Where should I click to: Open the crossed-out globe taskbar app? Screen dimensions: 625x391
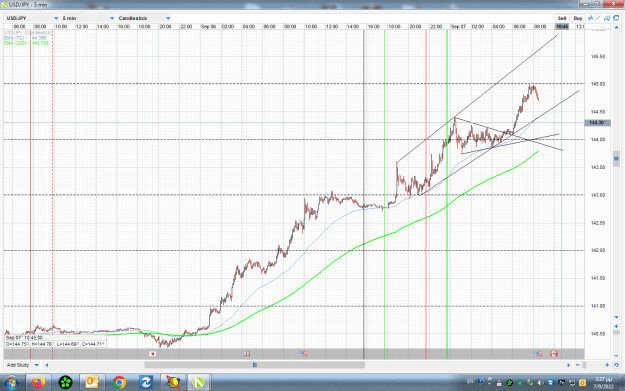[x=173, y=383]
